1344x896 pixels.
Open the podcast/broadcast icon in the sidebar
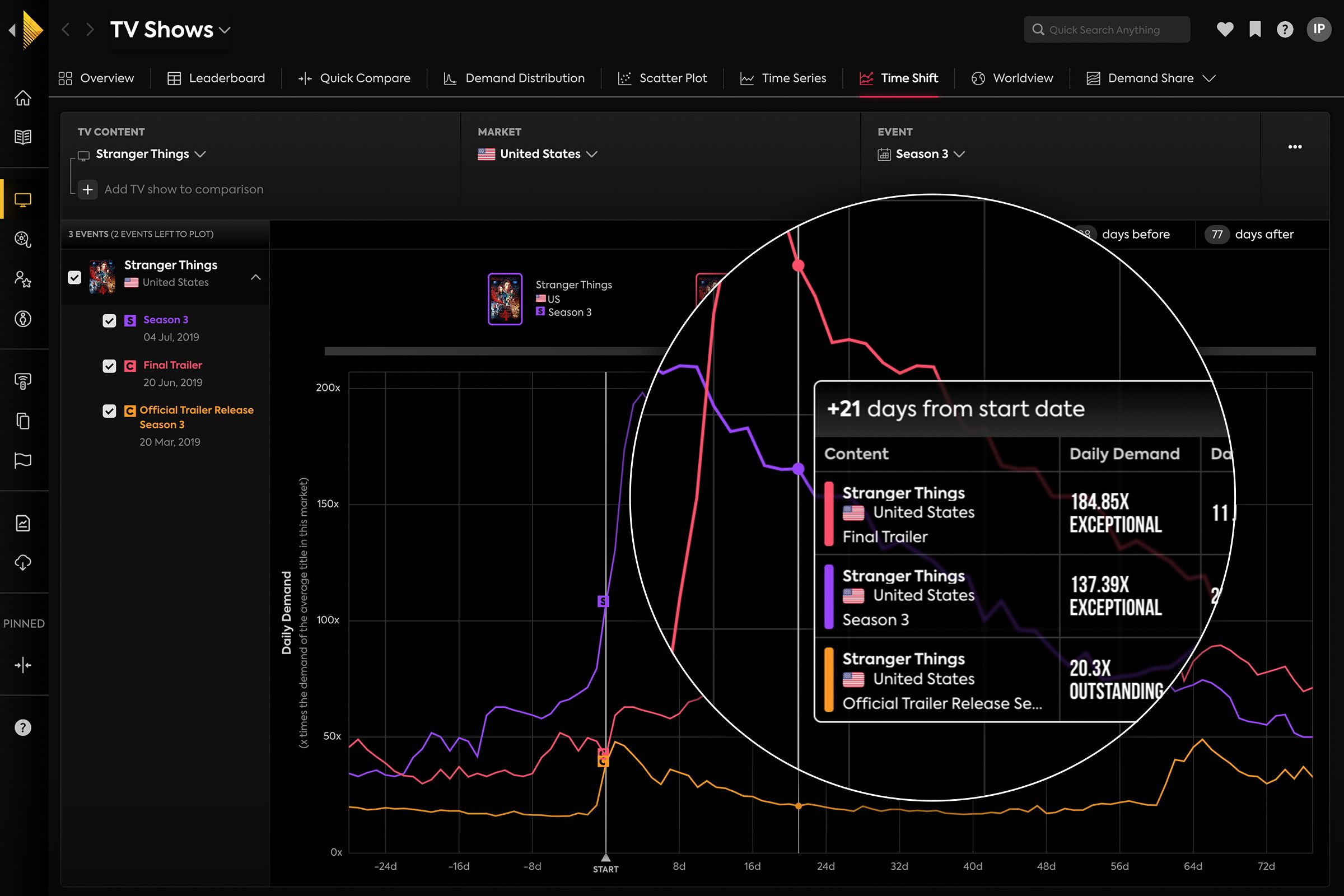23,381
